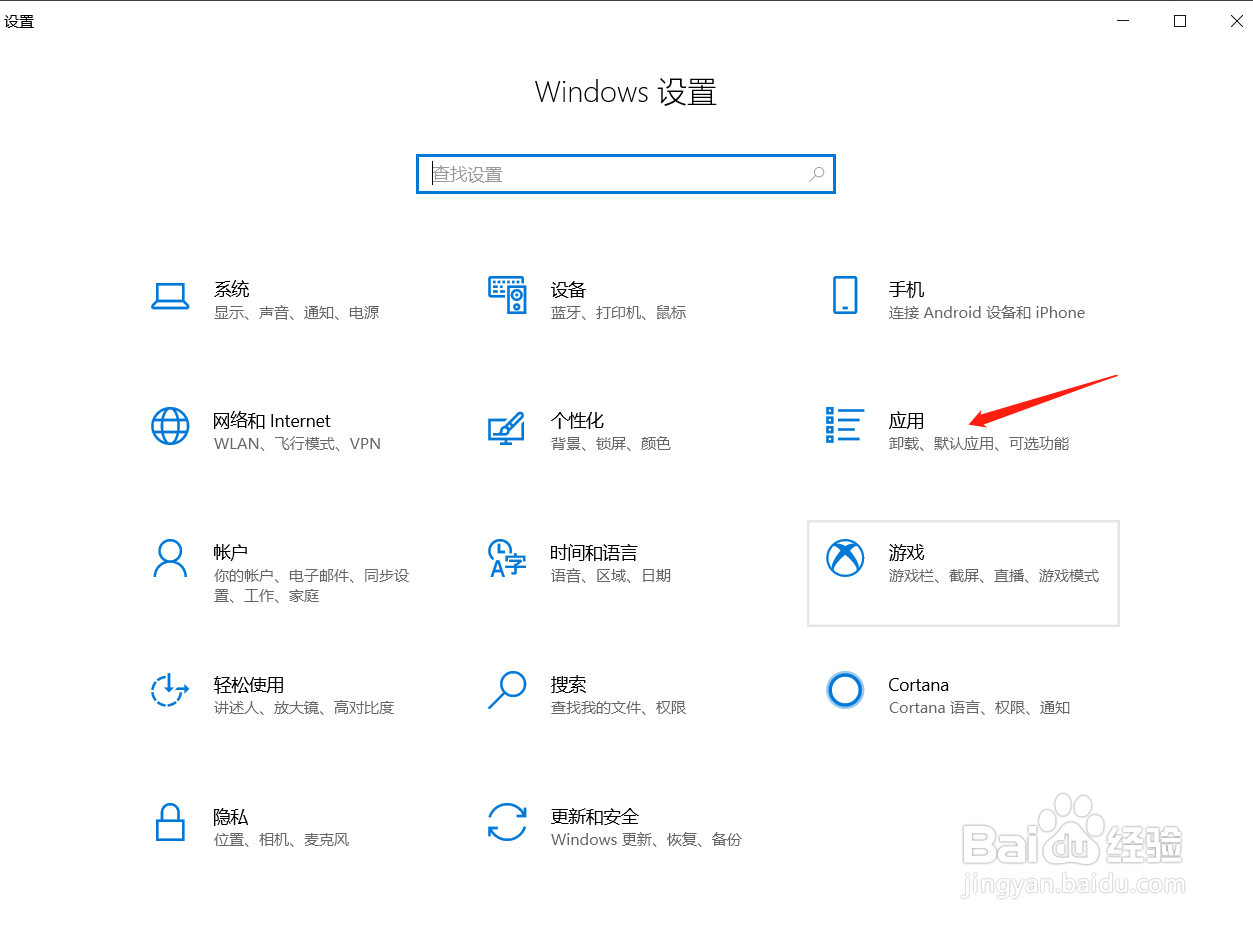The image size is (1253, 927).
Task: Open the 系统 (System) settings icon
Action: 170,296
